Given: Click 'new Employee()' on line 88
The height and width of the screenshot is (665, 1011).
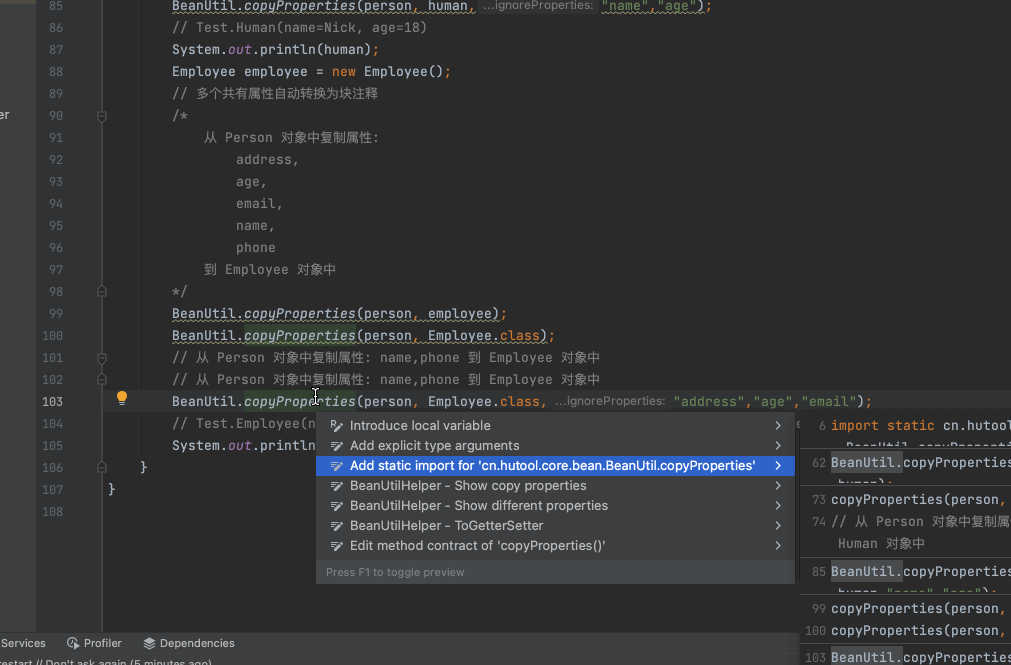Looking at the screenshot, I should (388, 72).
